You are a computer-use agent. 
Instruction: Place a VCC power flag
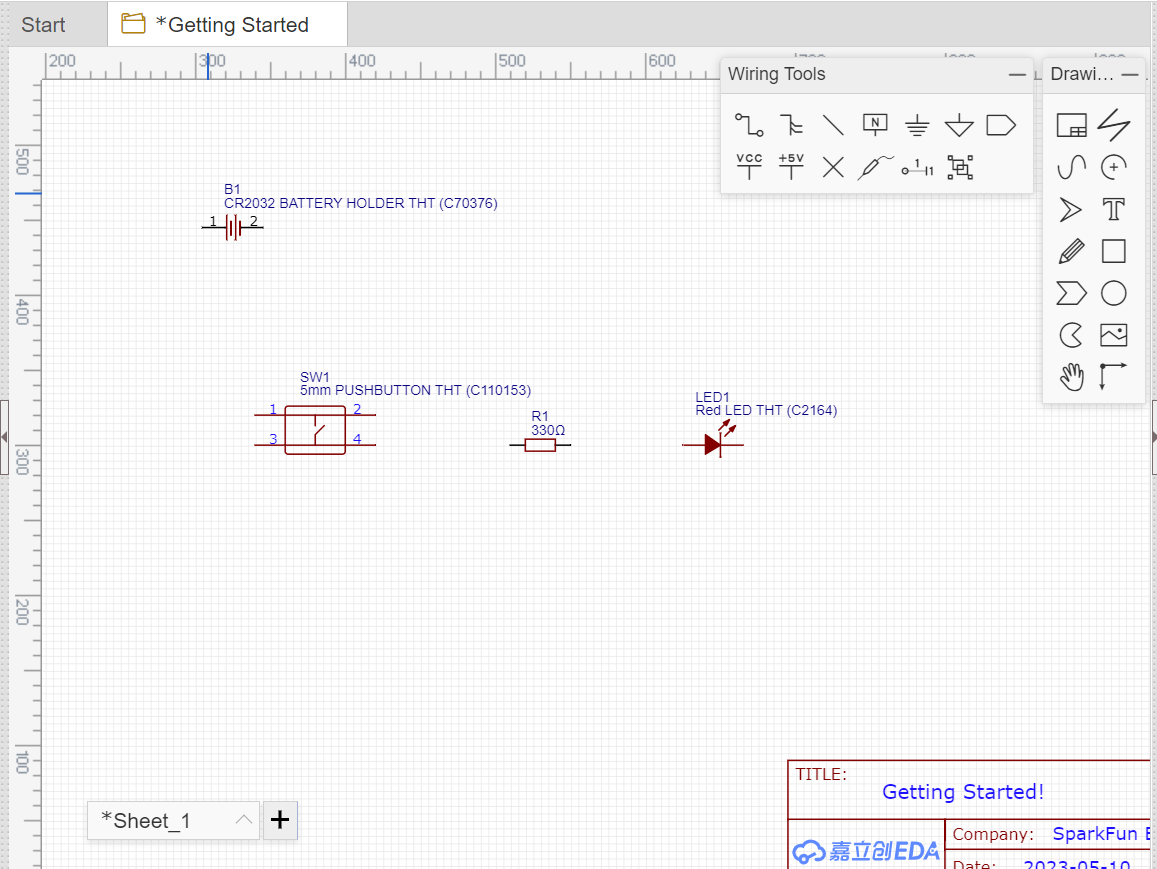pyautogui.click(x=748, y=167)
